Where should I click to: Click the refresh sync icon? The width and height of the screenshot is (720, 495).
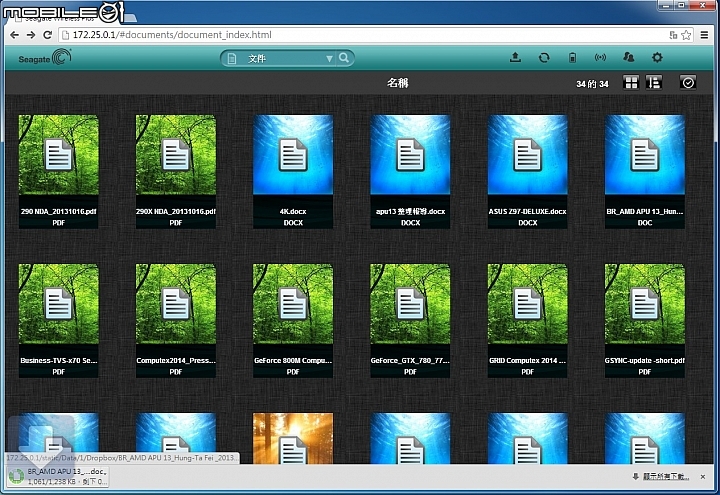544,57
